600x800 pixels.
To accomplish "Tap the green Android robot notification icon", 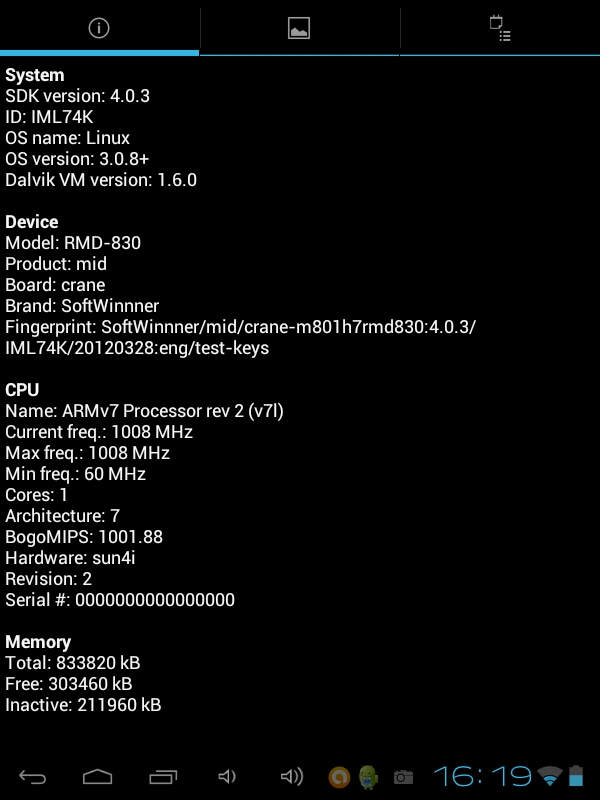I will click(368, 777).
